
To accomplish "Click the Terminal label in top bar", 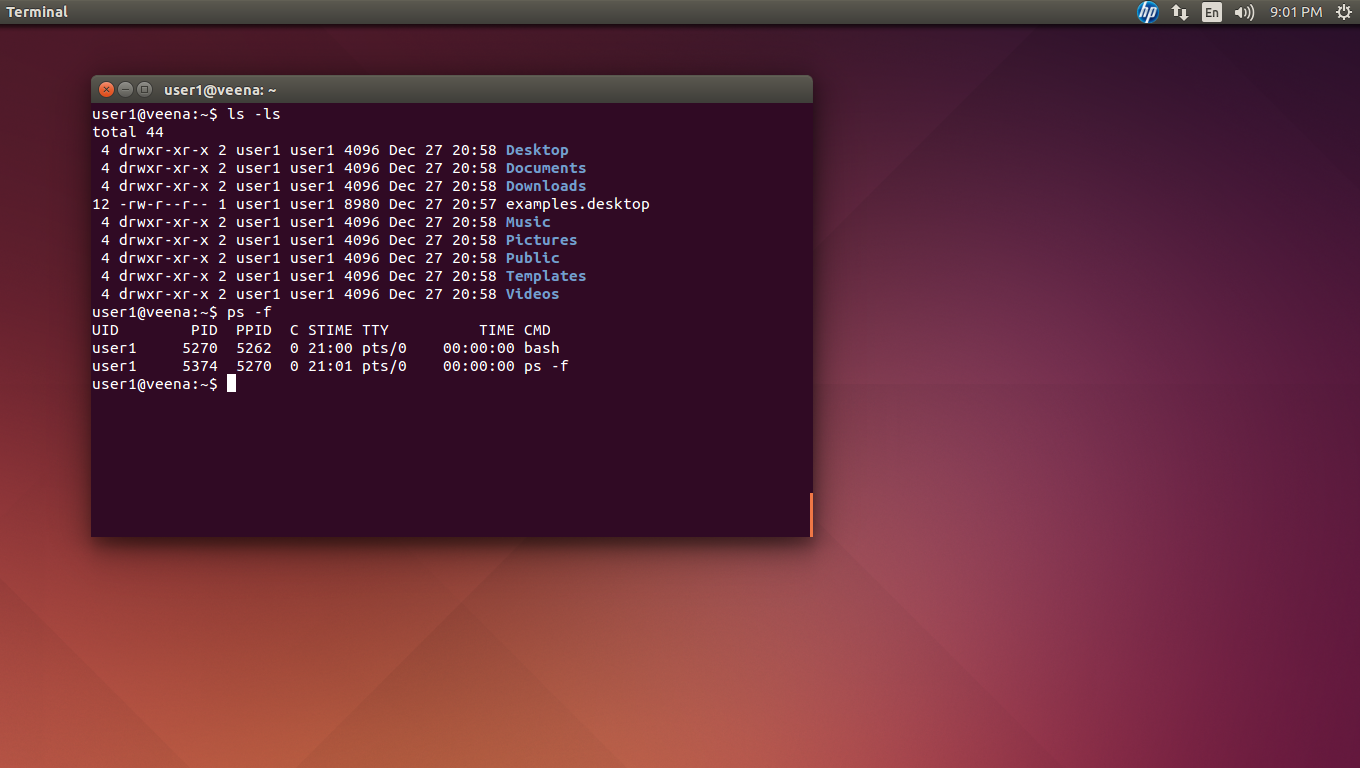I will pos(38,12).
